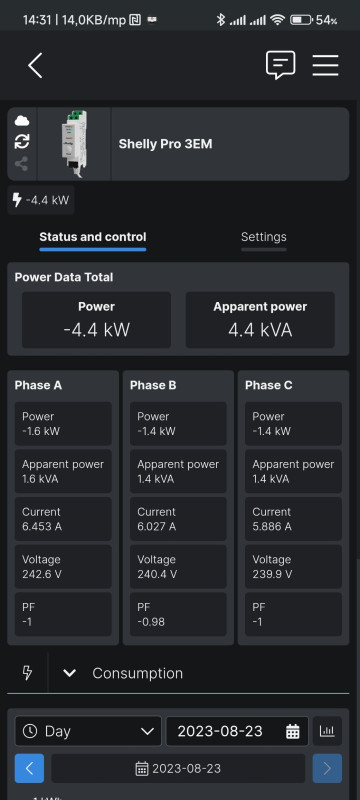Tap the lightning bolt beside Consumption
The image size is (360, 800).
(28, 672)
